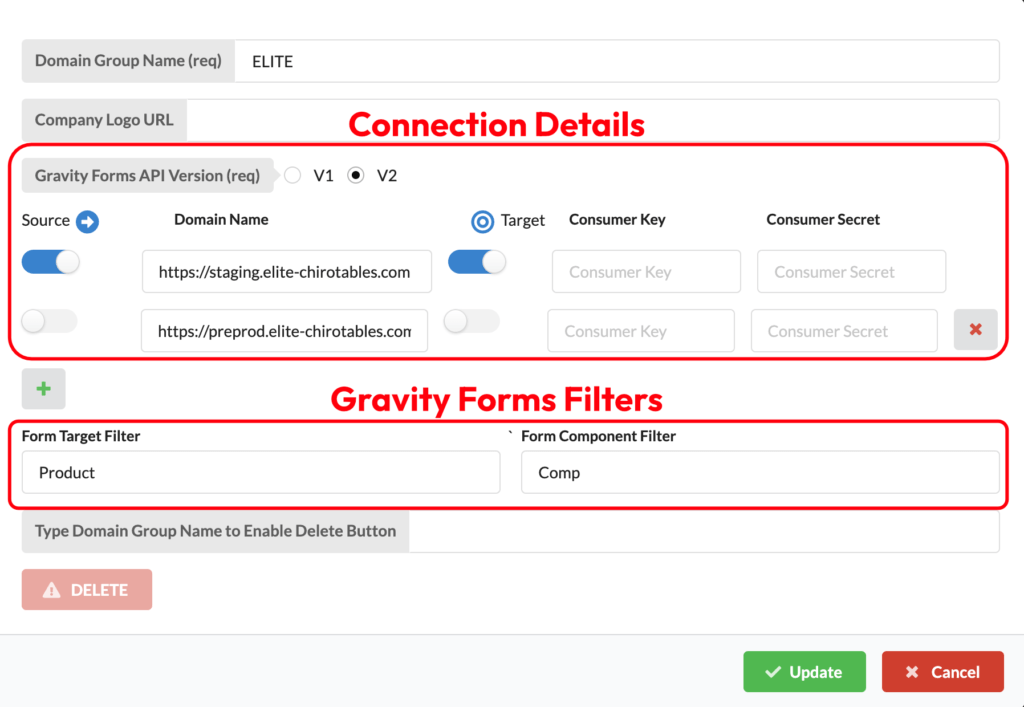Remove the preprod domain row with red X
Image resolution: width=1024 pixels, height=707 pixels.
tap(975, 330)
